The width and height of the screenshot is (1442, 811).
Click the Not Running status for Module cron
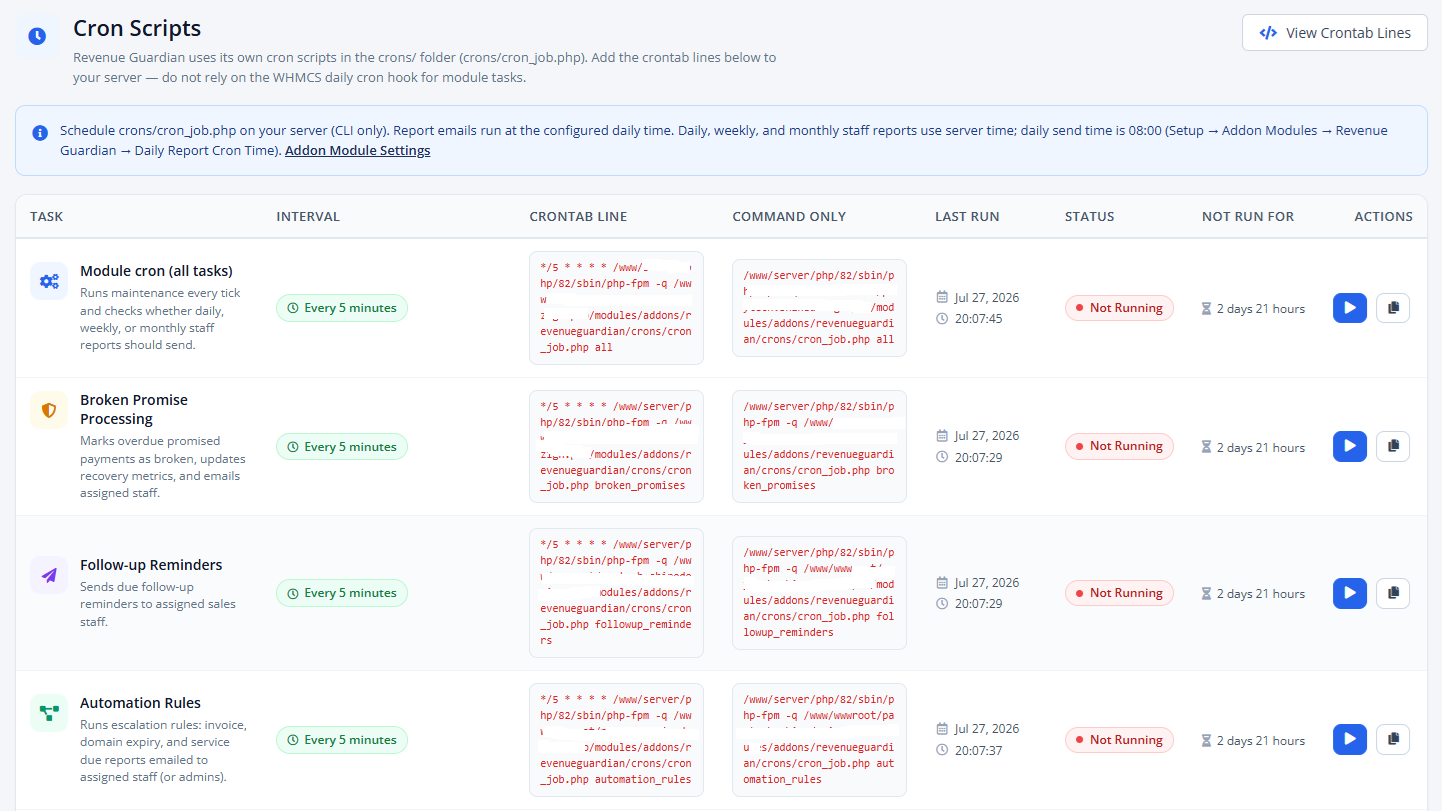[1119, 308]
